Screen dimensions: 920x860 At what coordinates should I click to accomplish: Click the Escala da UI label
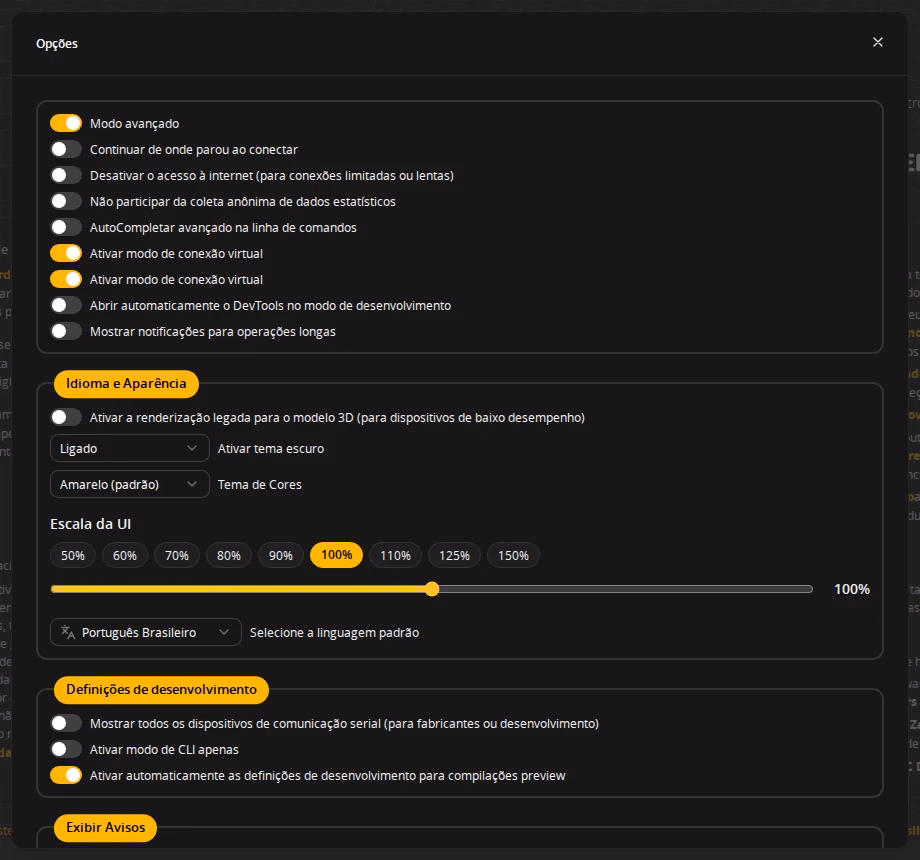click(90, 524)
